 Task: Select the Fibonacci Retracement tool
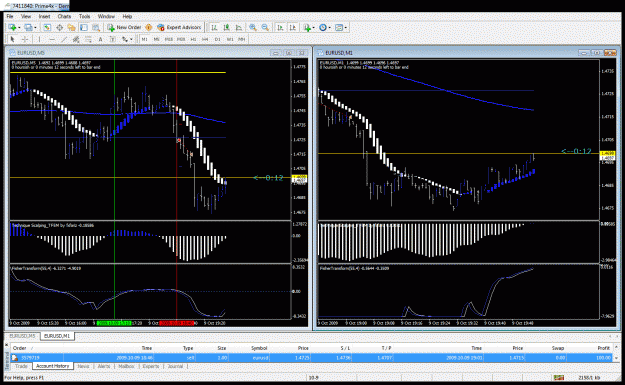click(88, 39)
